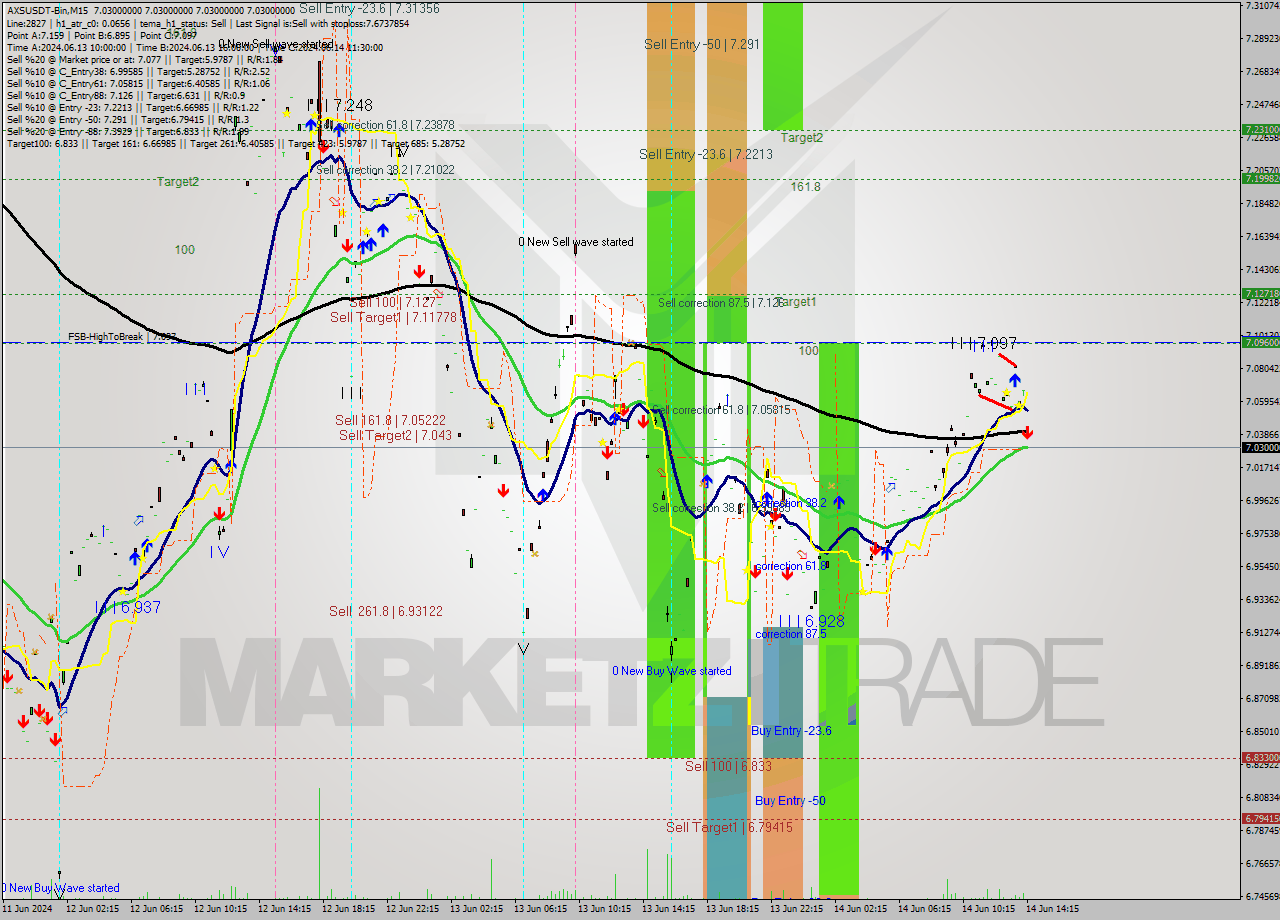This screenshot has height=920, width=1280.
Task: Click the 13 Jun 14:15 time axis label
Action: coord(670,909)
